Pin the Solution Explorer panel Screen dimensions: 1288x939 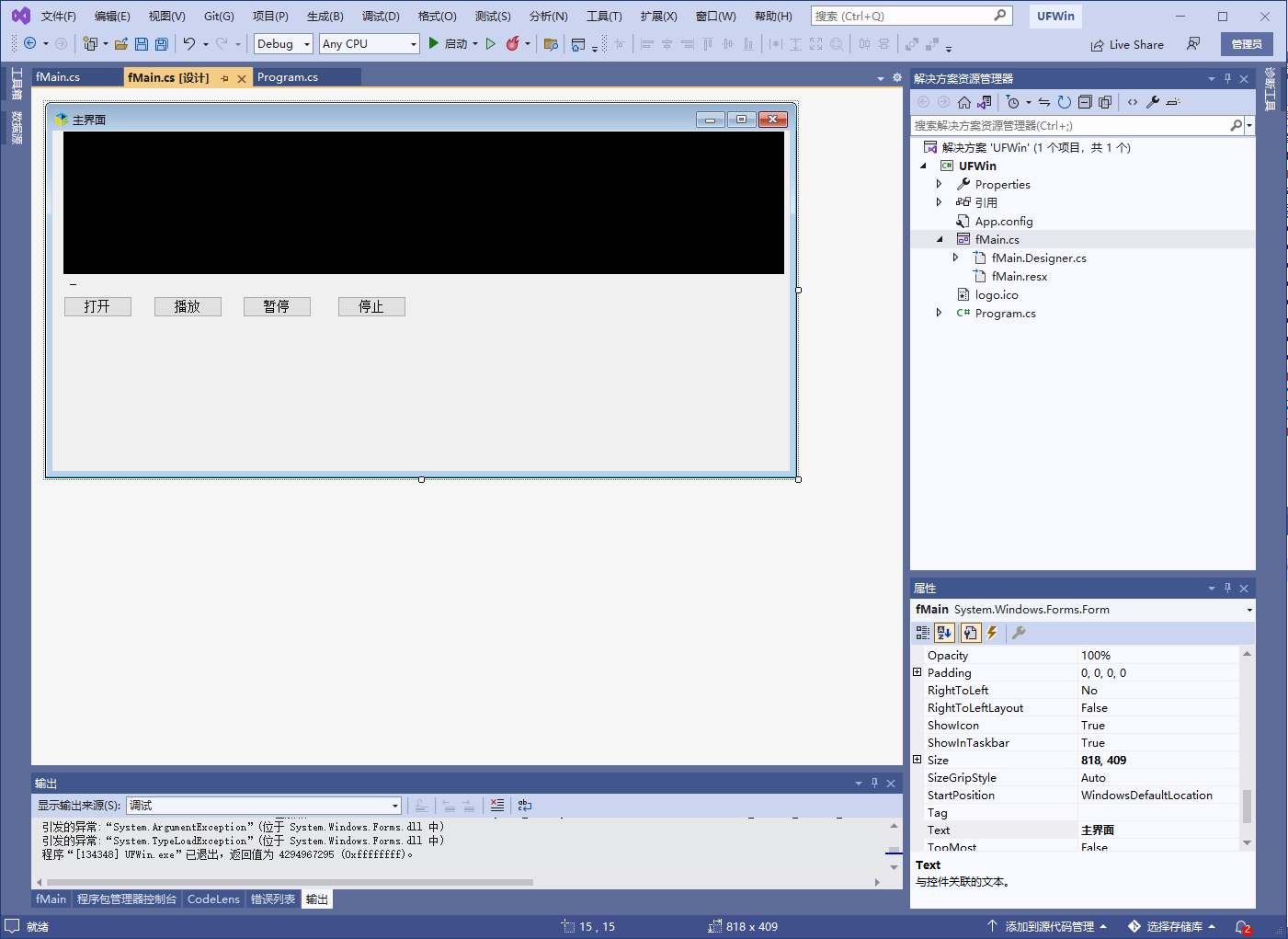[1227, 79]
